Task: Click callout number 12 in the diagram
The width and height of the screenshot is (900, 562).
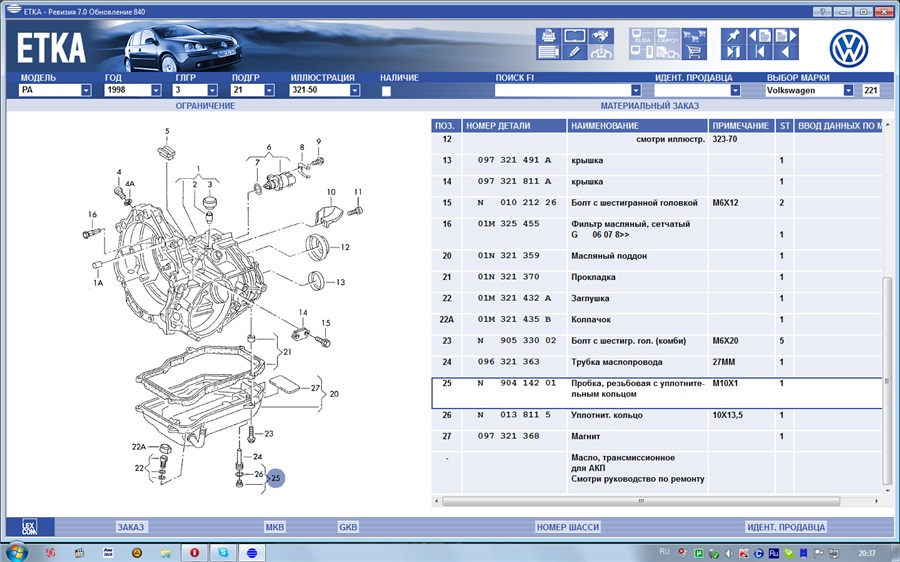Action: (344, 247)
